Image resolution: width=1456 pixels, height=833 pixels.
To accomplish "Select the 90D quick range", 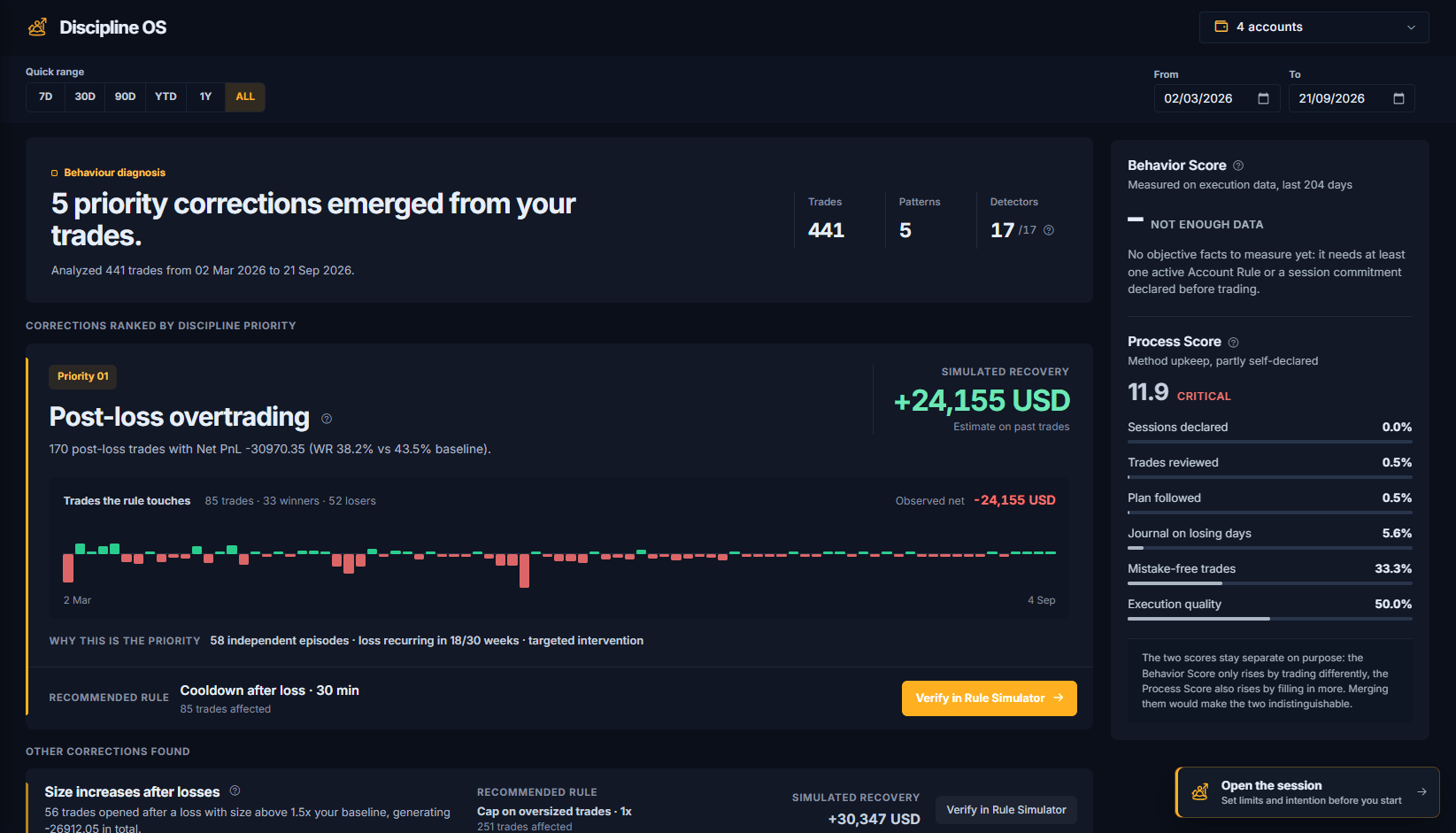I will (126, 96).
